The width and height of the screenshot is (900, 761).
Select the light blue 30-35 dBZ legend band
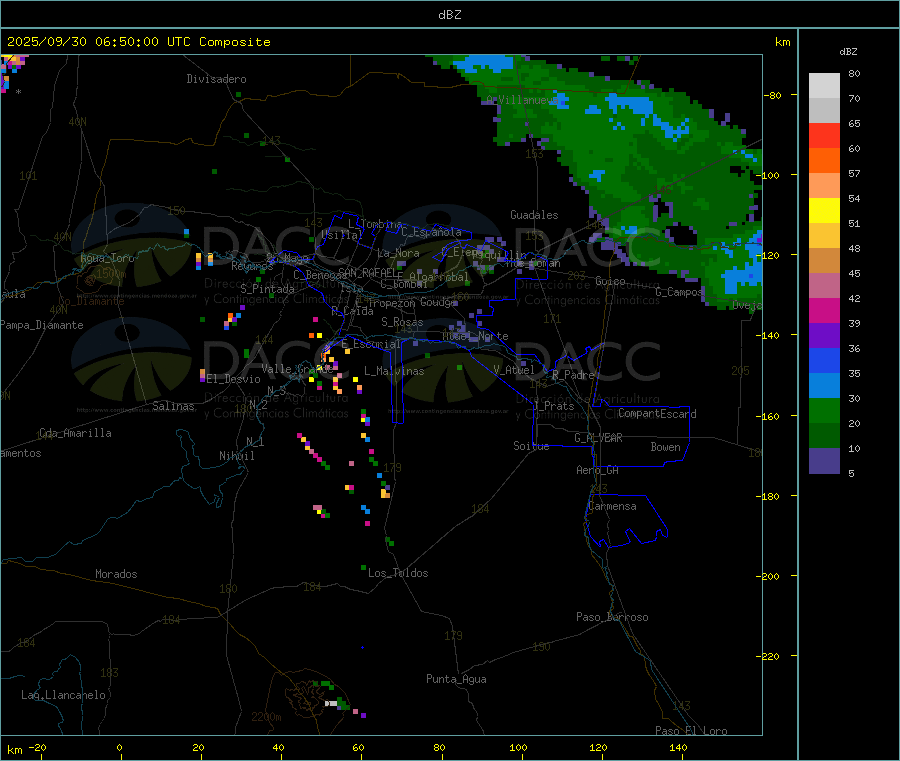pyautogui.click(x=824, y=386)
